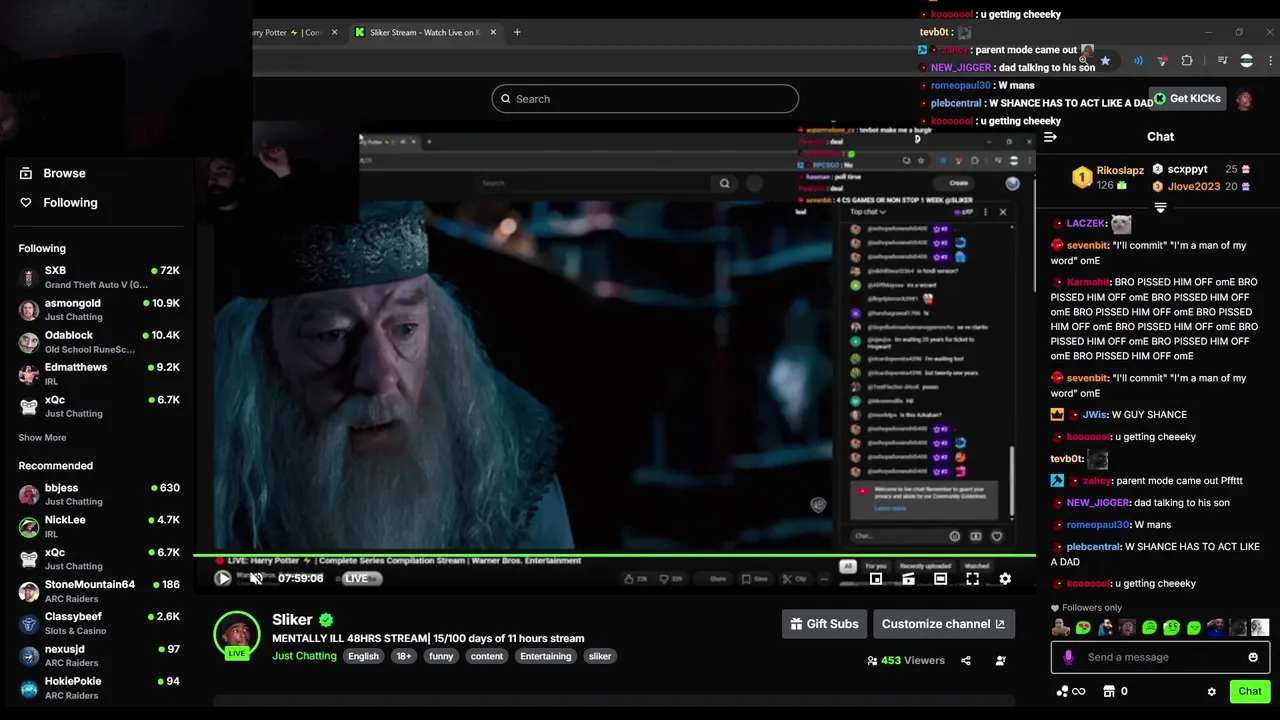This screenshot has width=1280, height=720.
Task: Seek on the green stream progress bar
Action: (615, 554)
